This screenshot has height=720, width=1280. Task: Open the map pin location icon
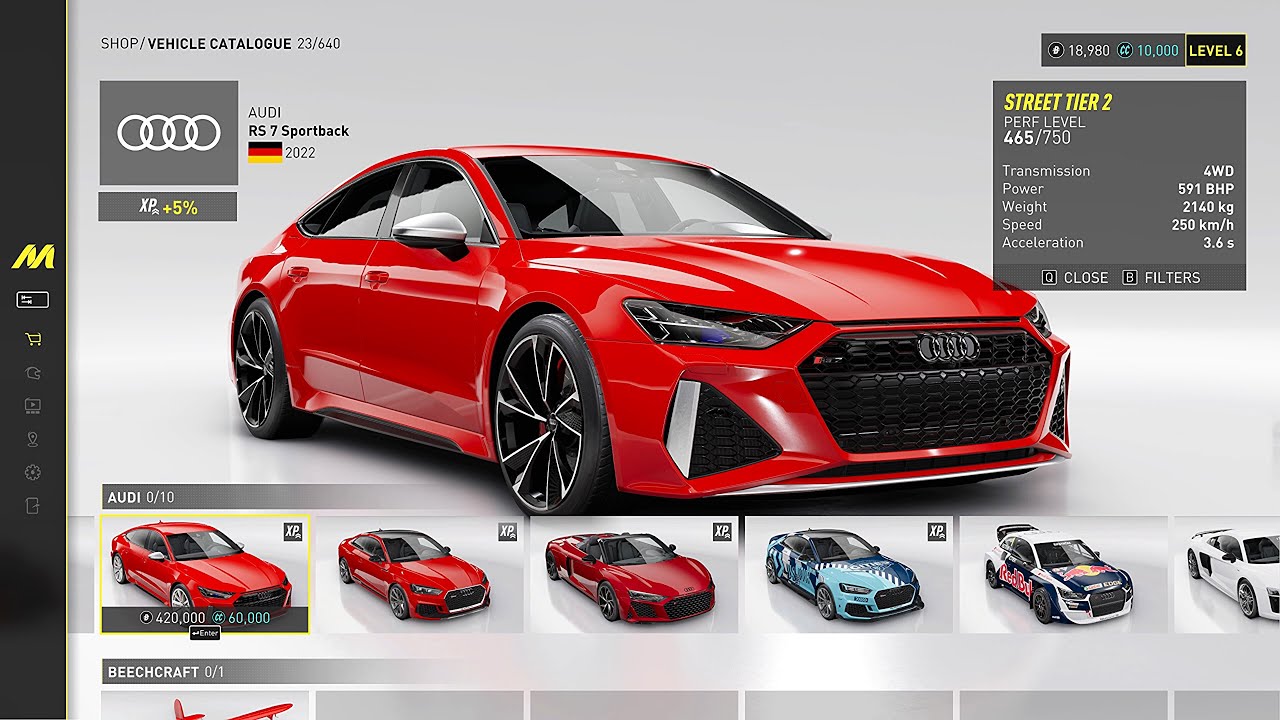click(x=33, y=439)
